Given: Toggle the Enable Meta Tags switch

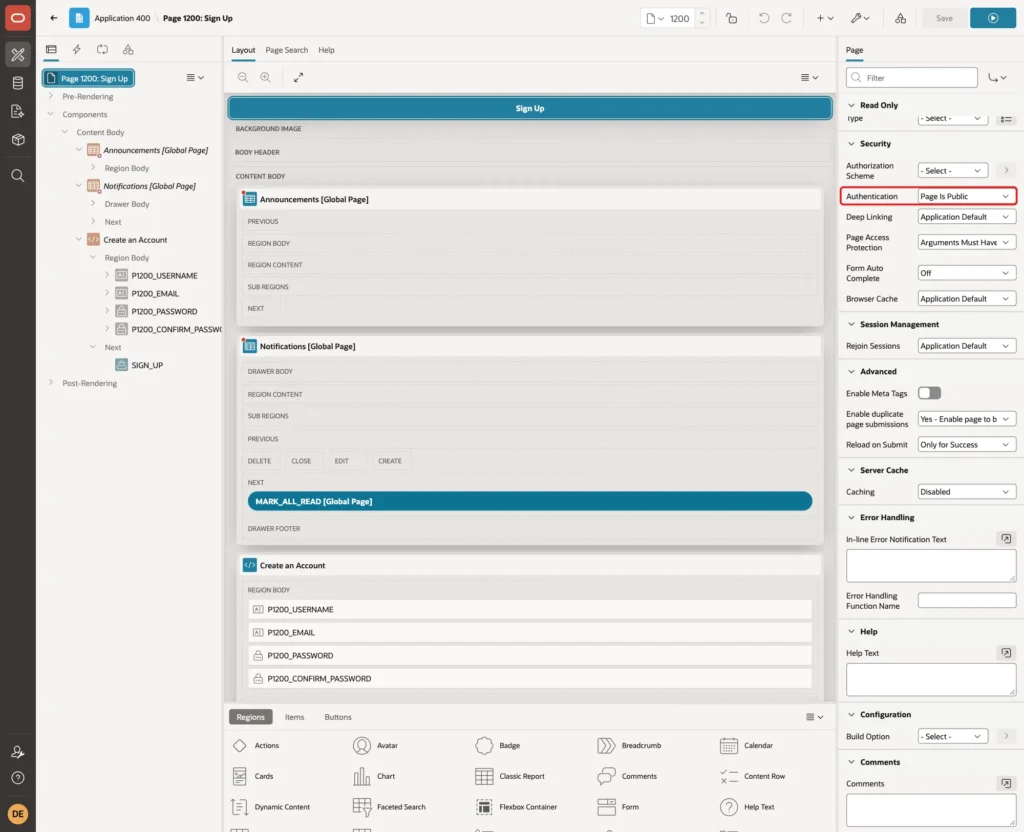Looking at the screenshot, I should tap(929, 393).
